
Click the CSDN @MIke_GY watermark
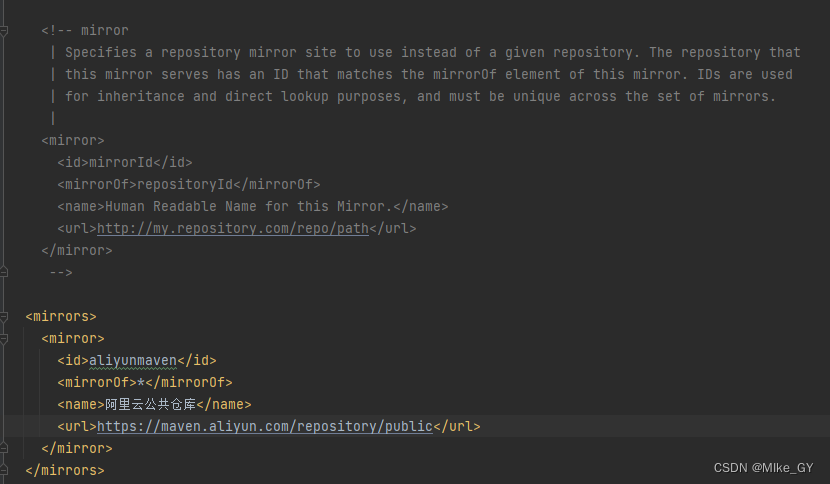coord(754,468)
